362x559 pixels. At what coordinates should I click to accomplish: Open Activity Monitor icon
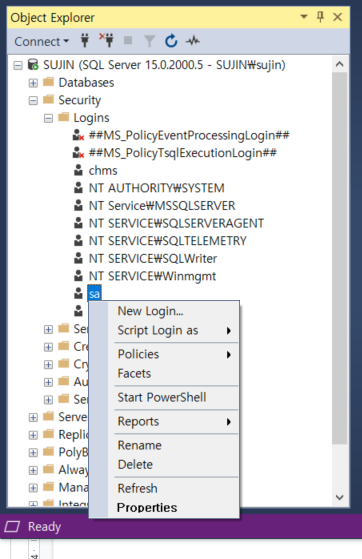(193, 41)
